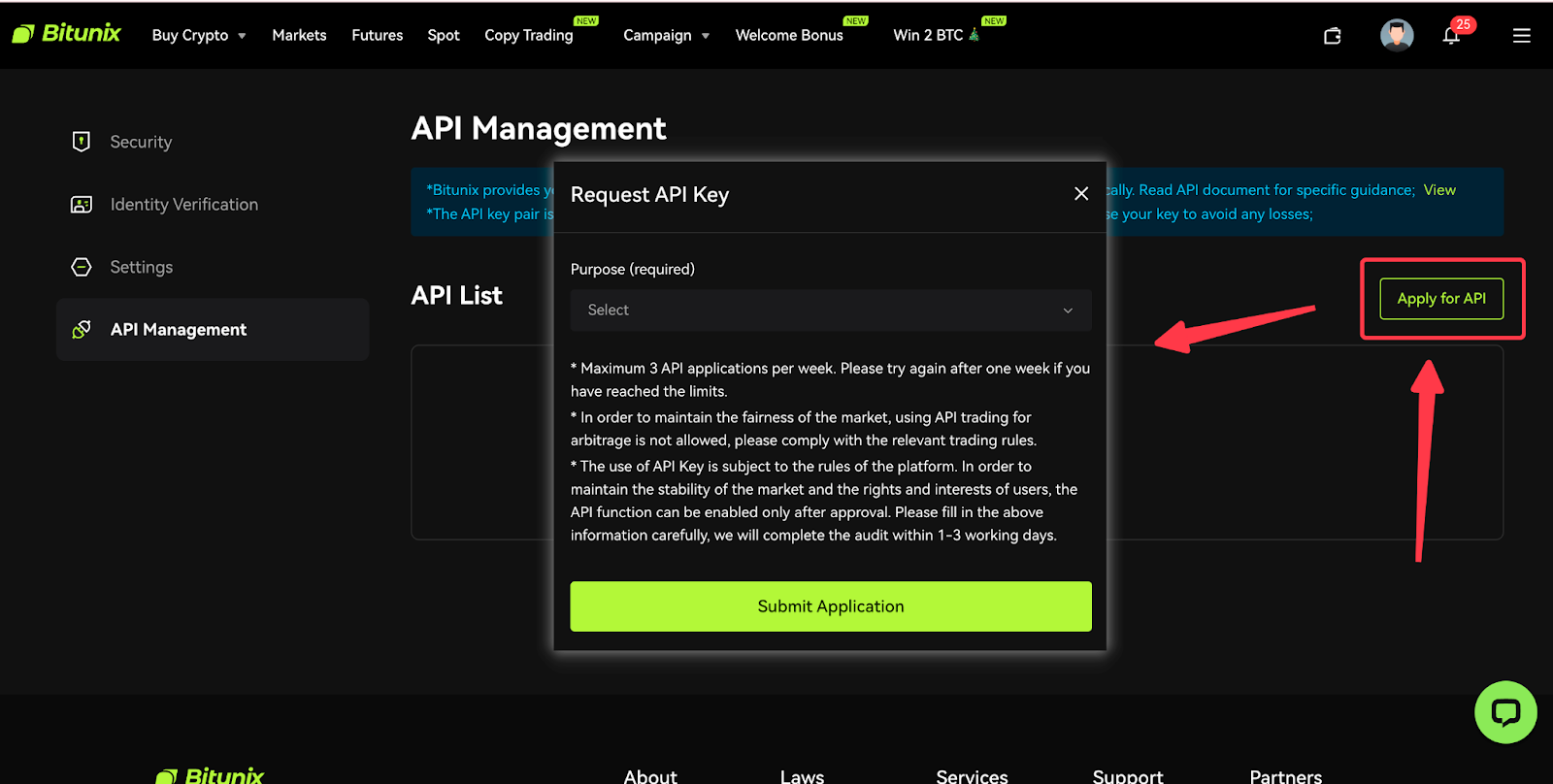Open the user avatar profile menu

1397,35
